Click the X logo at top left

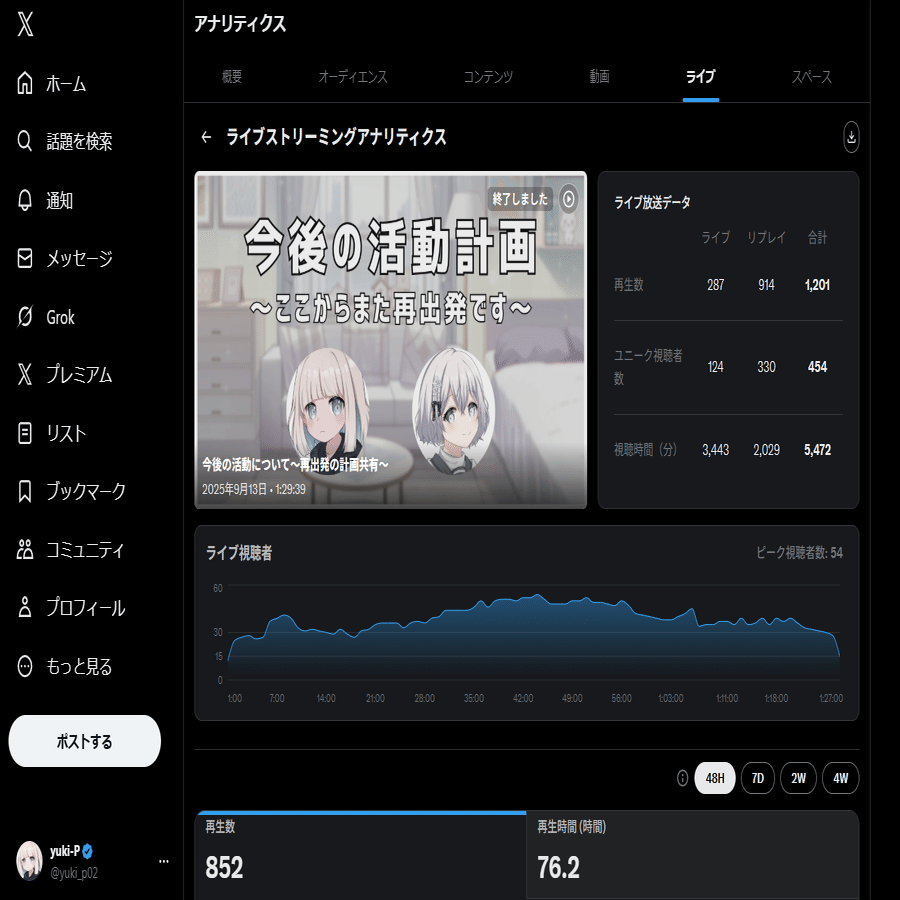(24, 24)
